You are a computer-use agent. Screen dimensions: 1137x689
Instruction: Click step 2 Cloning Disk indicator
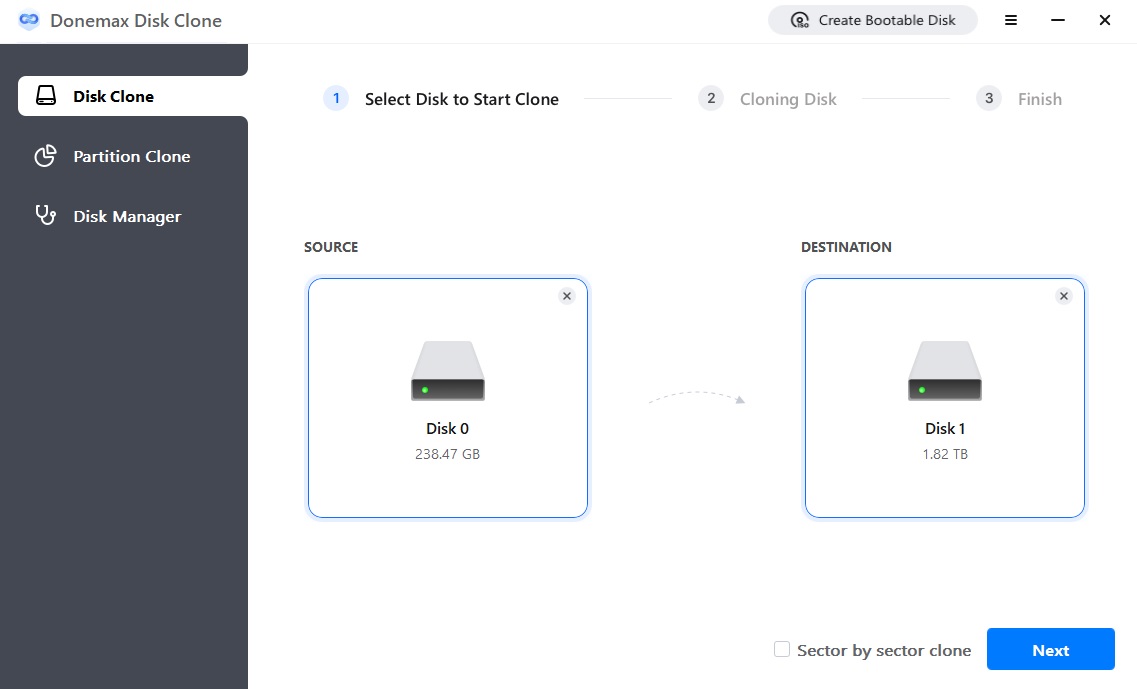tap(710, 98)
